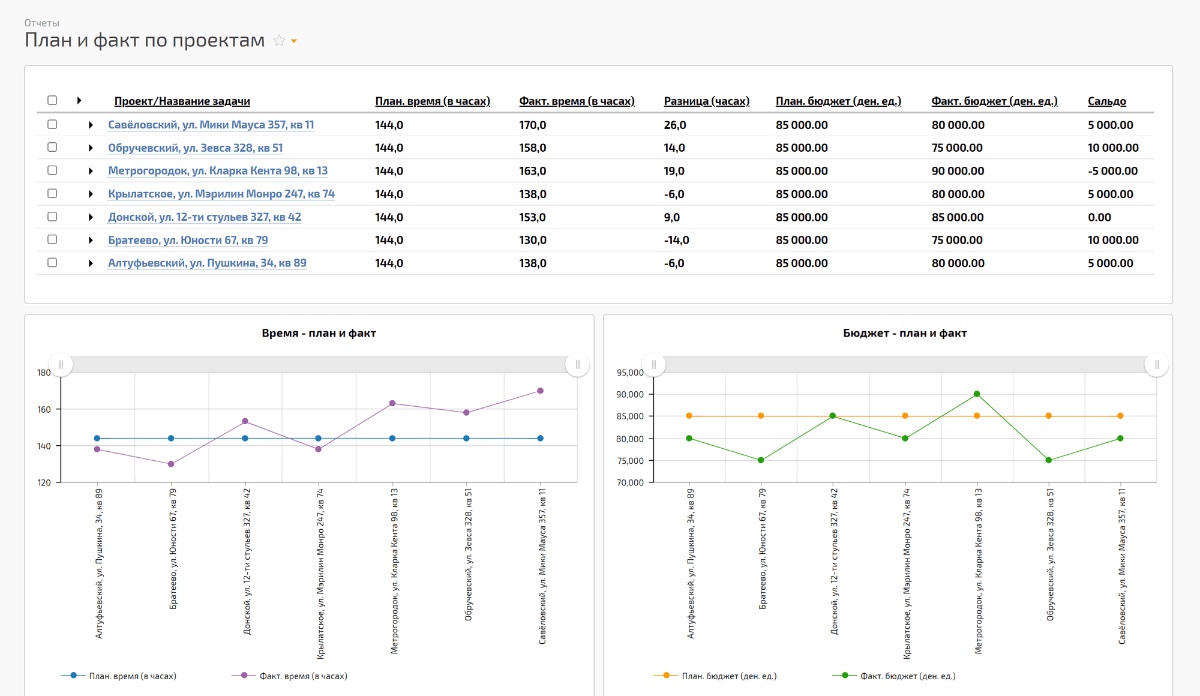Screen dimensions: 1200x696
Task: Toggle Факт. время legend marker in time chart
Action: 244,676
